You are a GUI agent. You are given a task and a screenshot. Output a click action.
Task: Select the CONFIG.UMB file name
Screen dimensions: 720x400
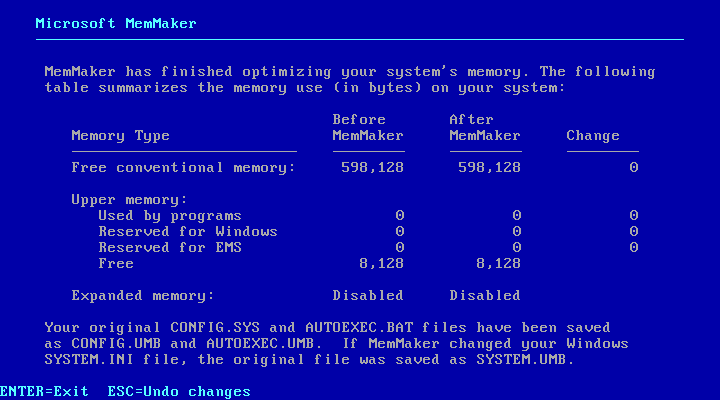click(x=116, y=344)
